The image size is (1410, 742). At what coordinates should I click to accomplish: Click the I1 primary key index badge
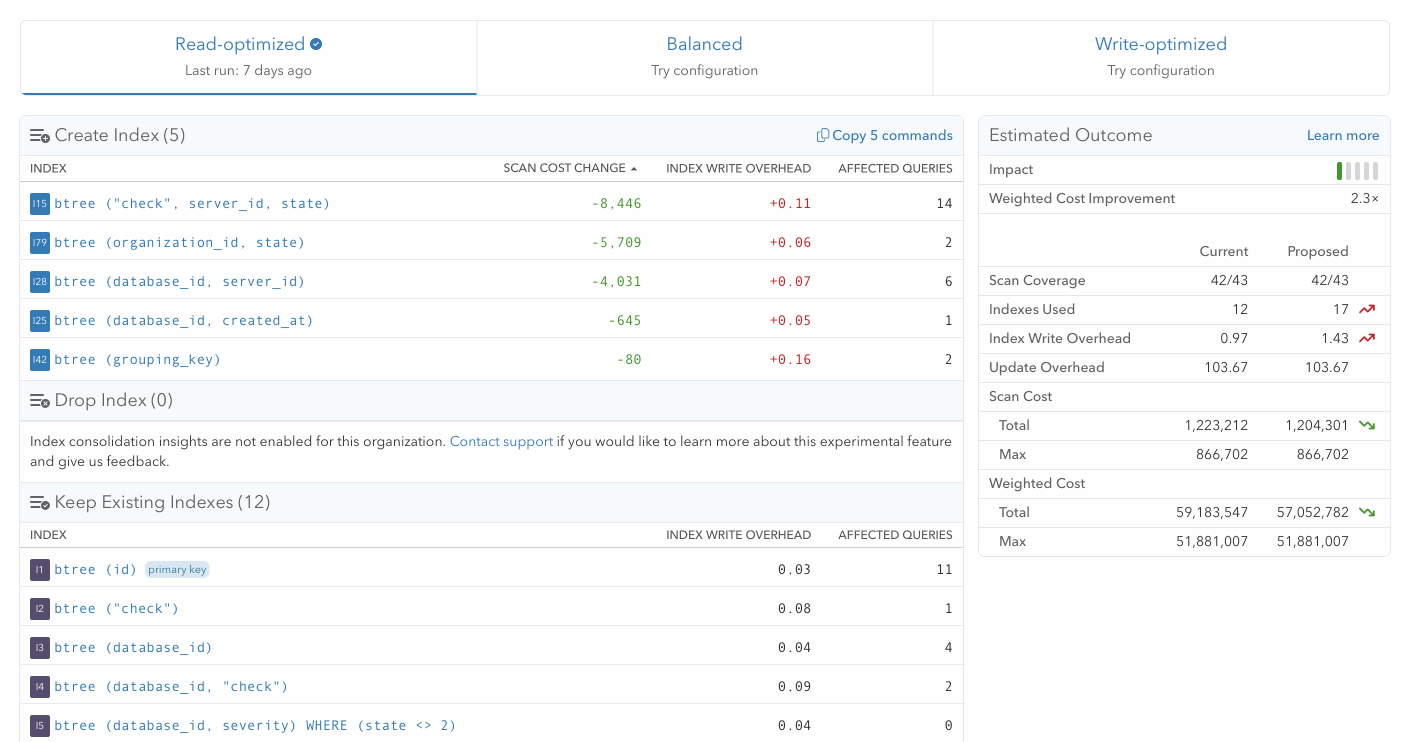pyautogui.click(x=40, y=570)
